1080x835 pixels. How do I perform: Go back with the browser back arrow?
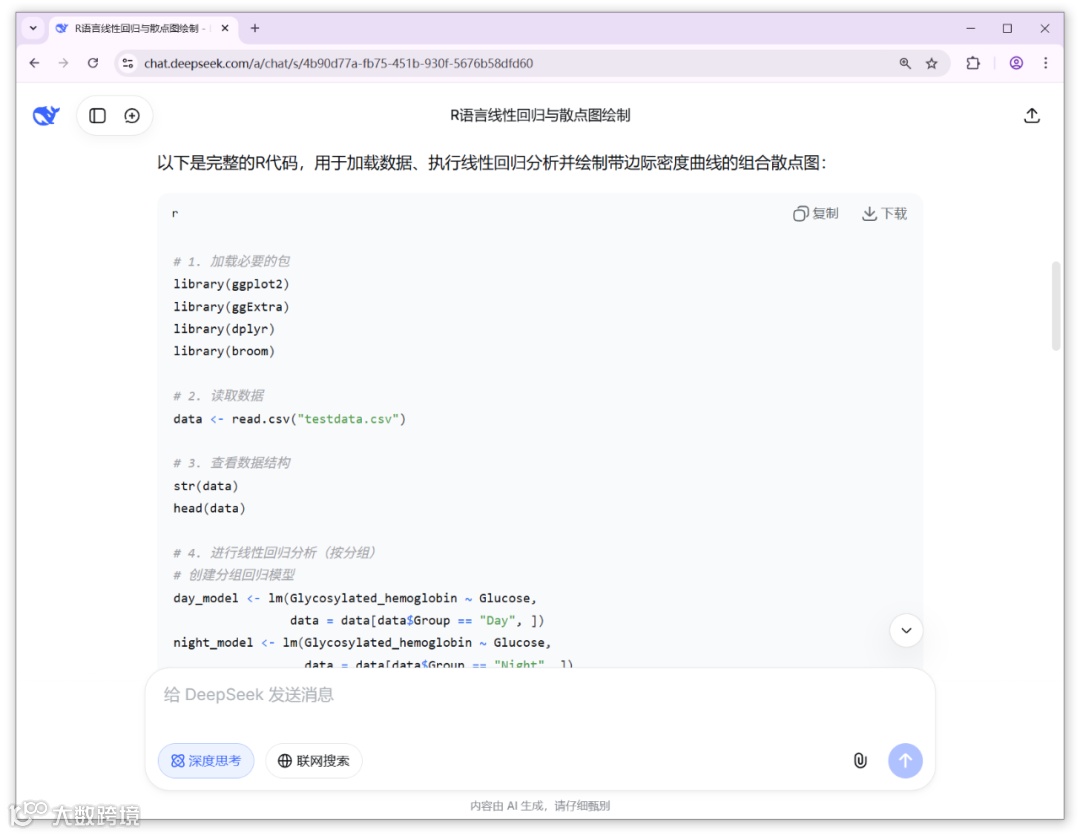[34, 63]
